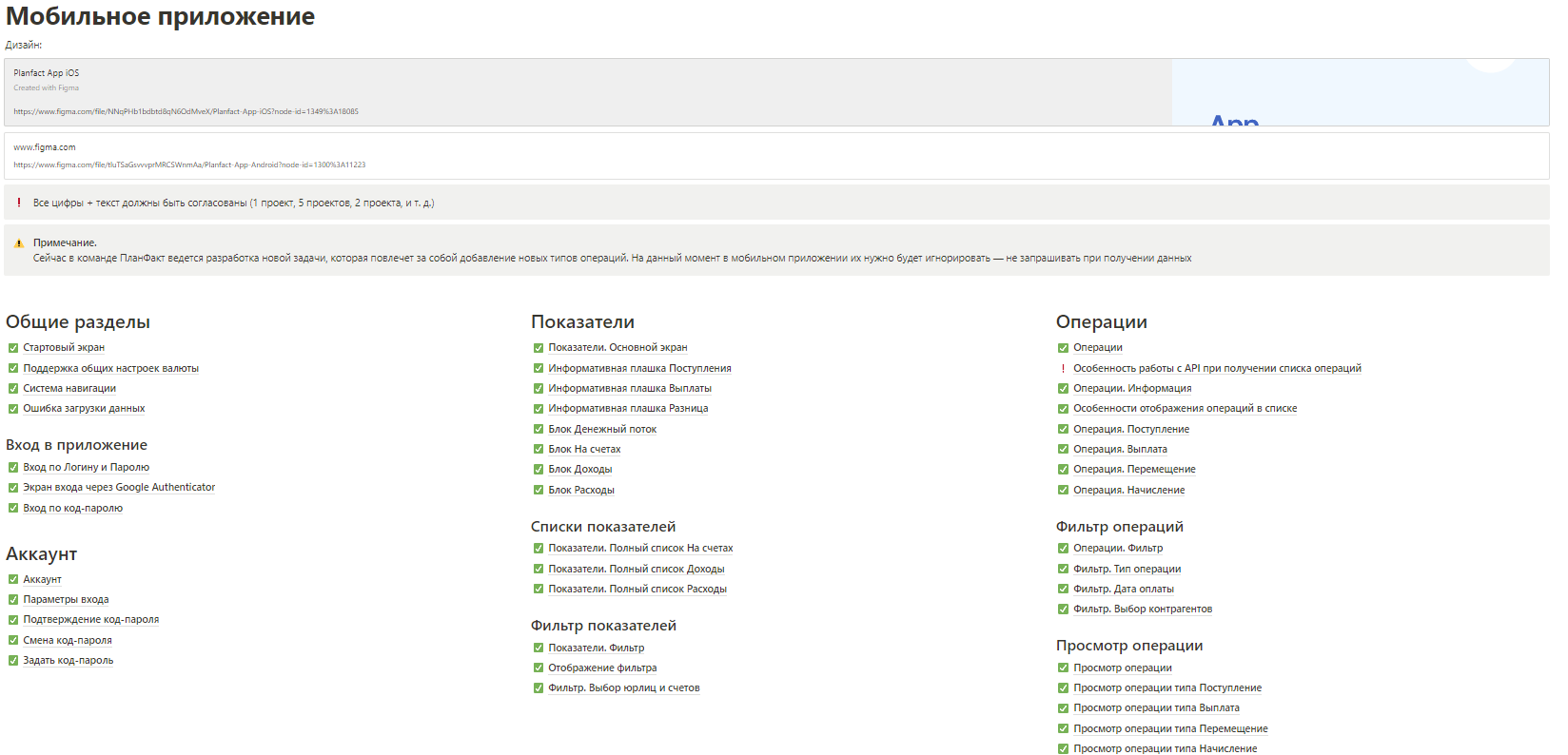Toggle checkbox beside Операция. Выплата
1568x755 pixels.
(1064, 450)
